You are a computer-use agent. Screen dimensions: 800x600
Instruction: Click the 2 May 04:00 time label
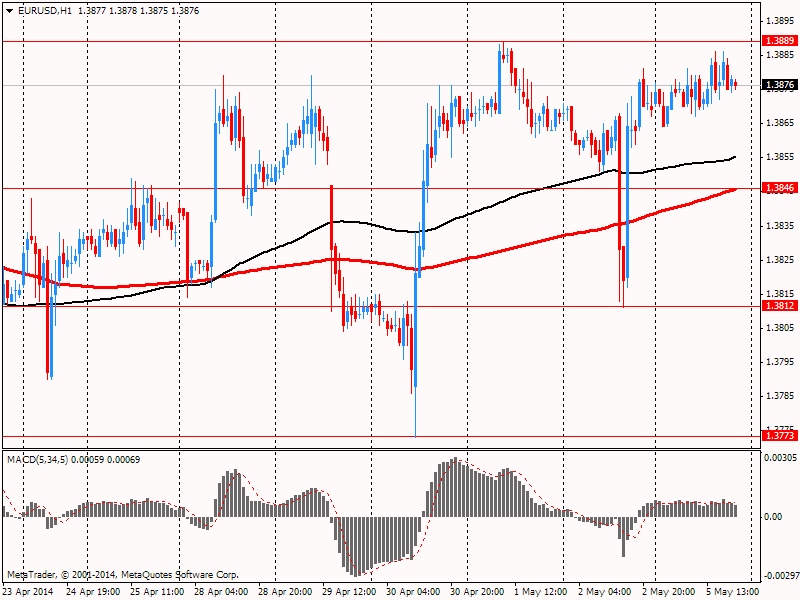point(605,592)
